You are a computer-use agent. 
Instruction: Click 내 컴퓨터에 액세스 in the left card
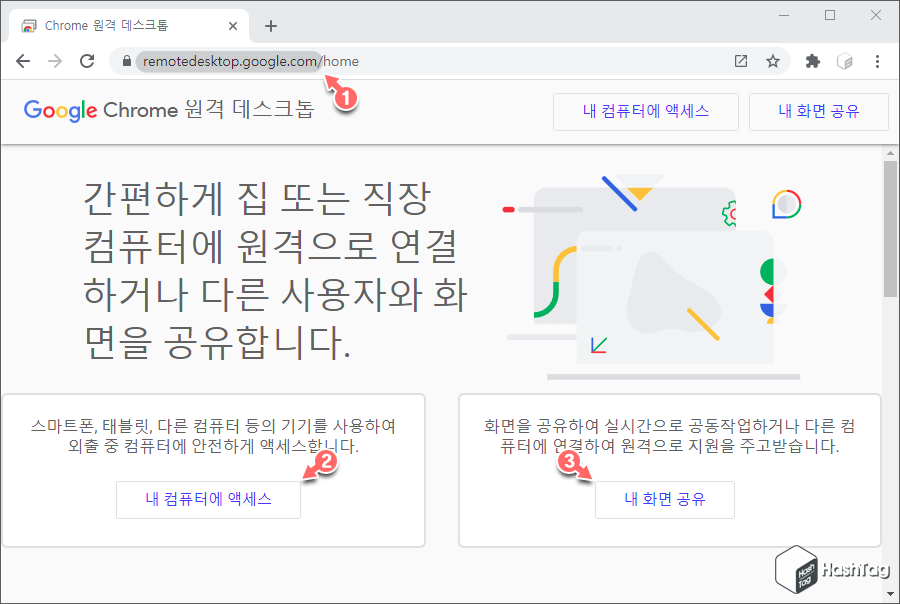[x=208, y=499]
